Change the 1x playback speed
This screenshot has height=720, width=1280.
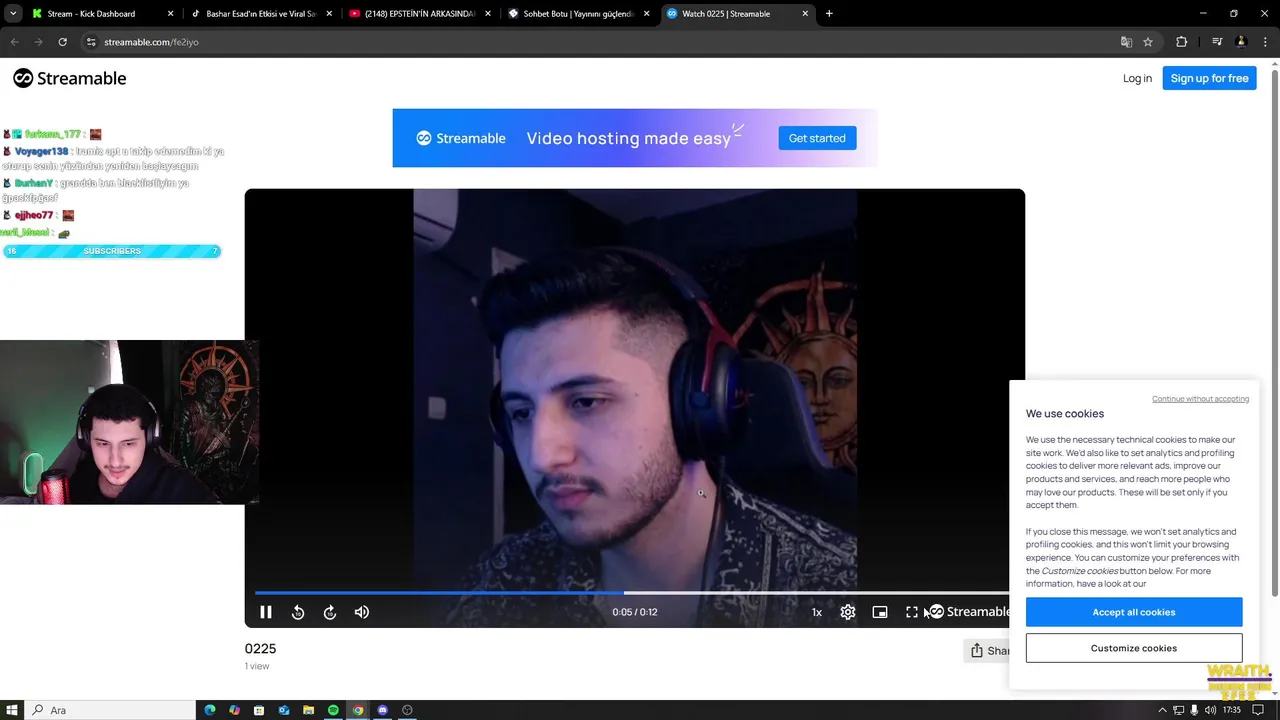point(817,612)
